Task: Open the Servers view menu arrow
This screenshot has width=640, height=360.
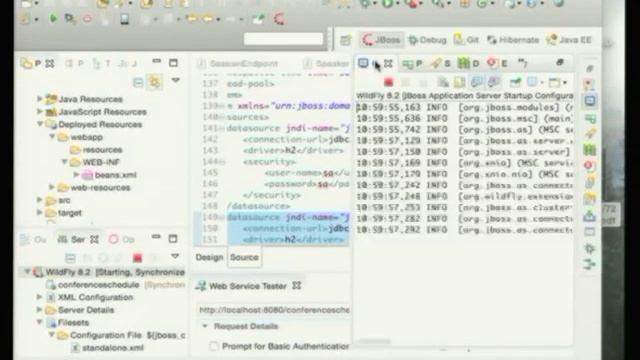Action: click(175, 256)
